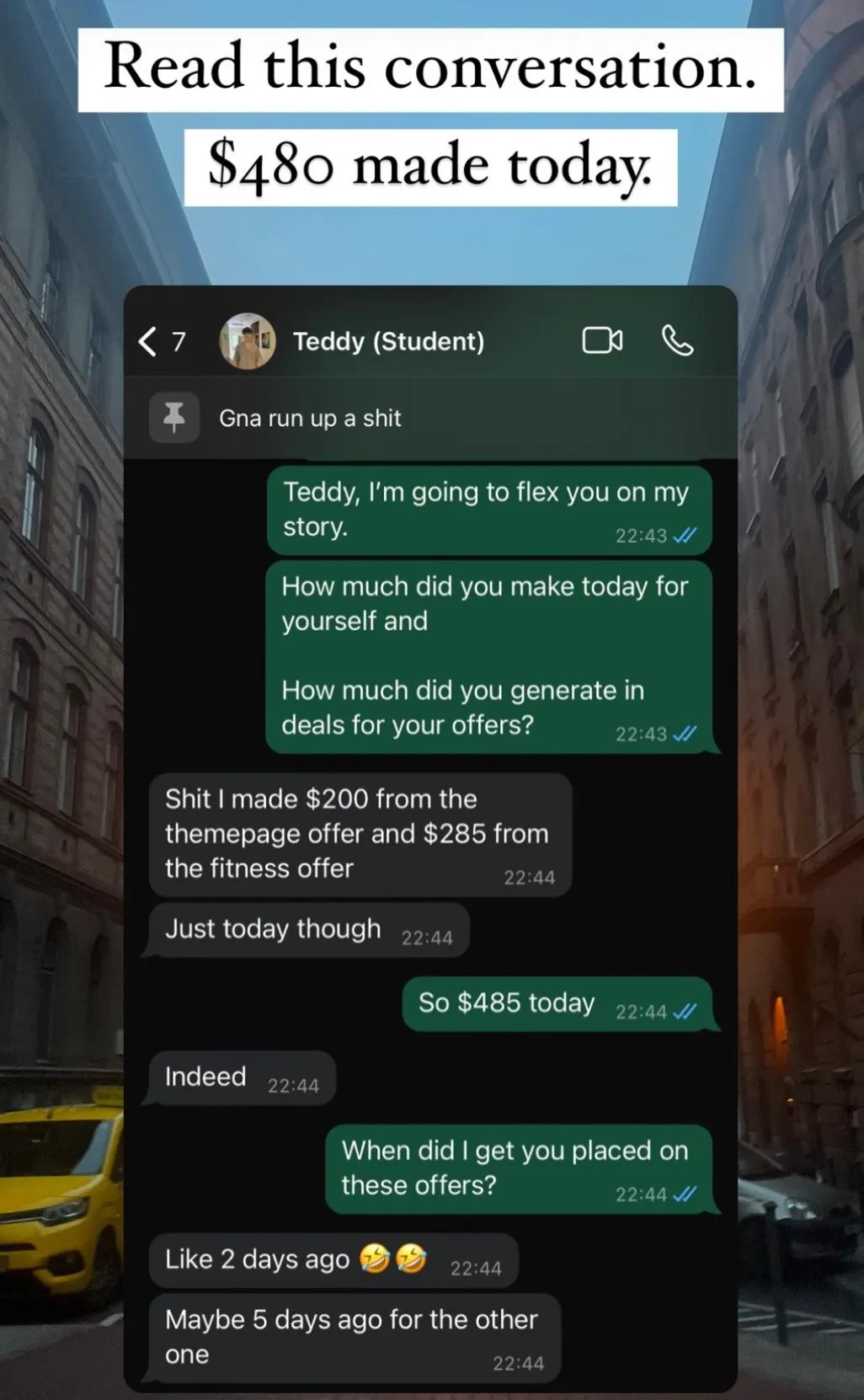Select the 'How much did you make today' message
Viewport: 864px width, 1400px height.
click(489, 656)
